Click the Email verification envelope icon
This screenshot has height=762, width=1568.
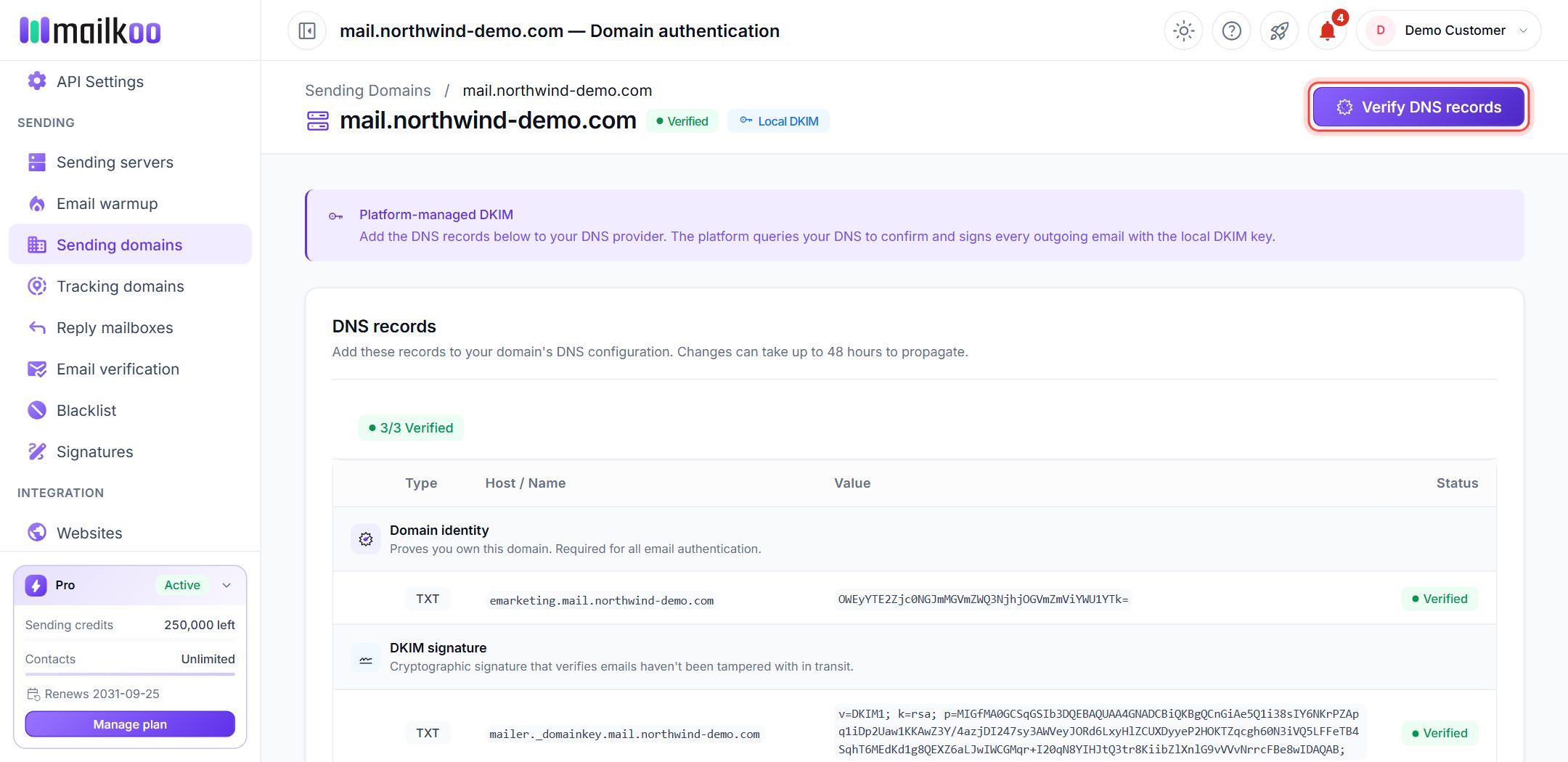[36, 369]
